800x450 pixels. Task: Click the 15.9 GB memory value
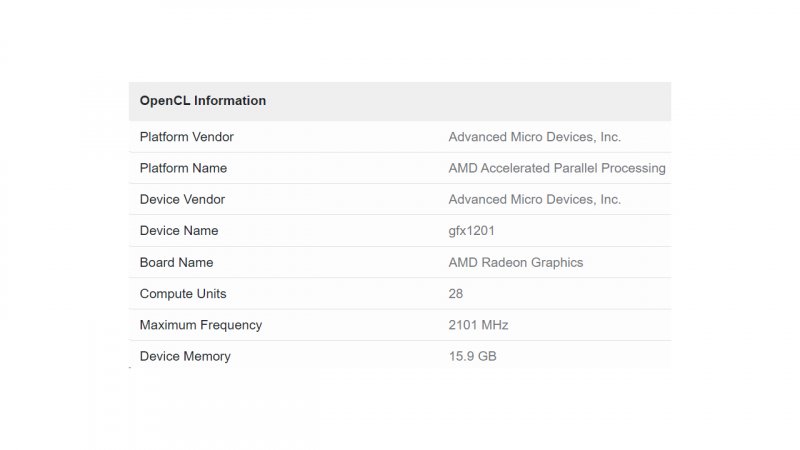[472, 356]
